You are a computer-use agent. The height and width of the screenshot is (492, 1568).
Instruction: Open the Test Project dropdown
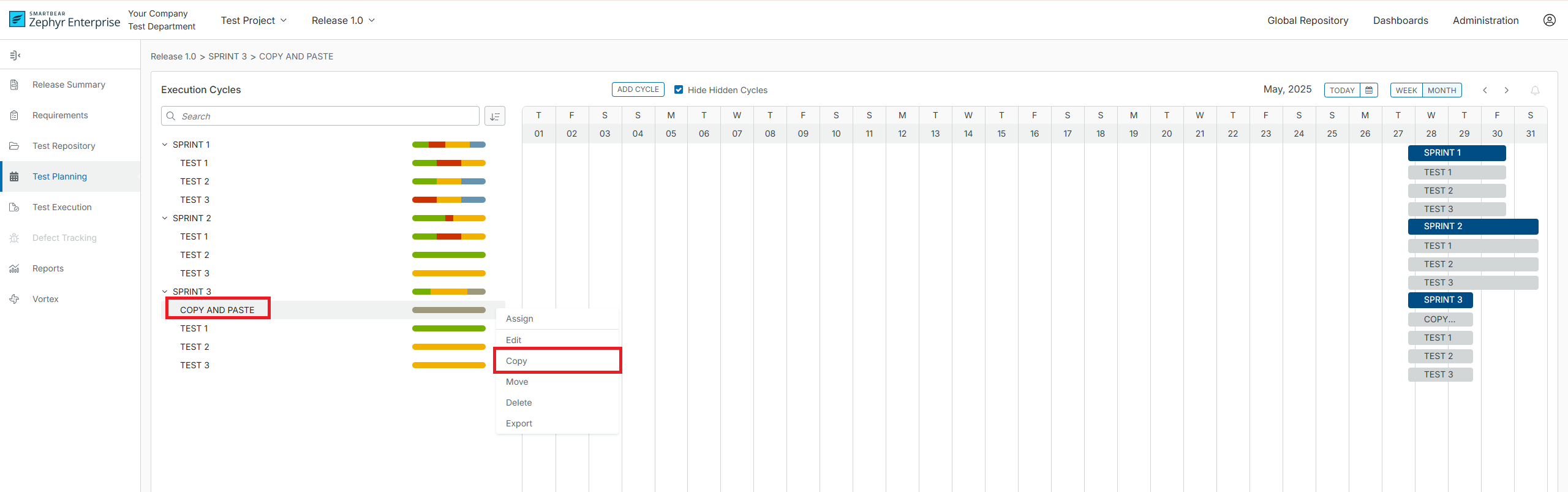[254, 20]
